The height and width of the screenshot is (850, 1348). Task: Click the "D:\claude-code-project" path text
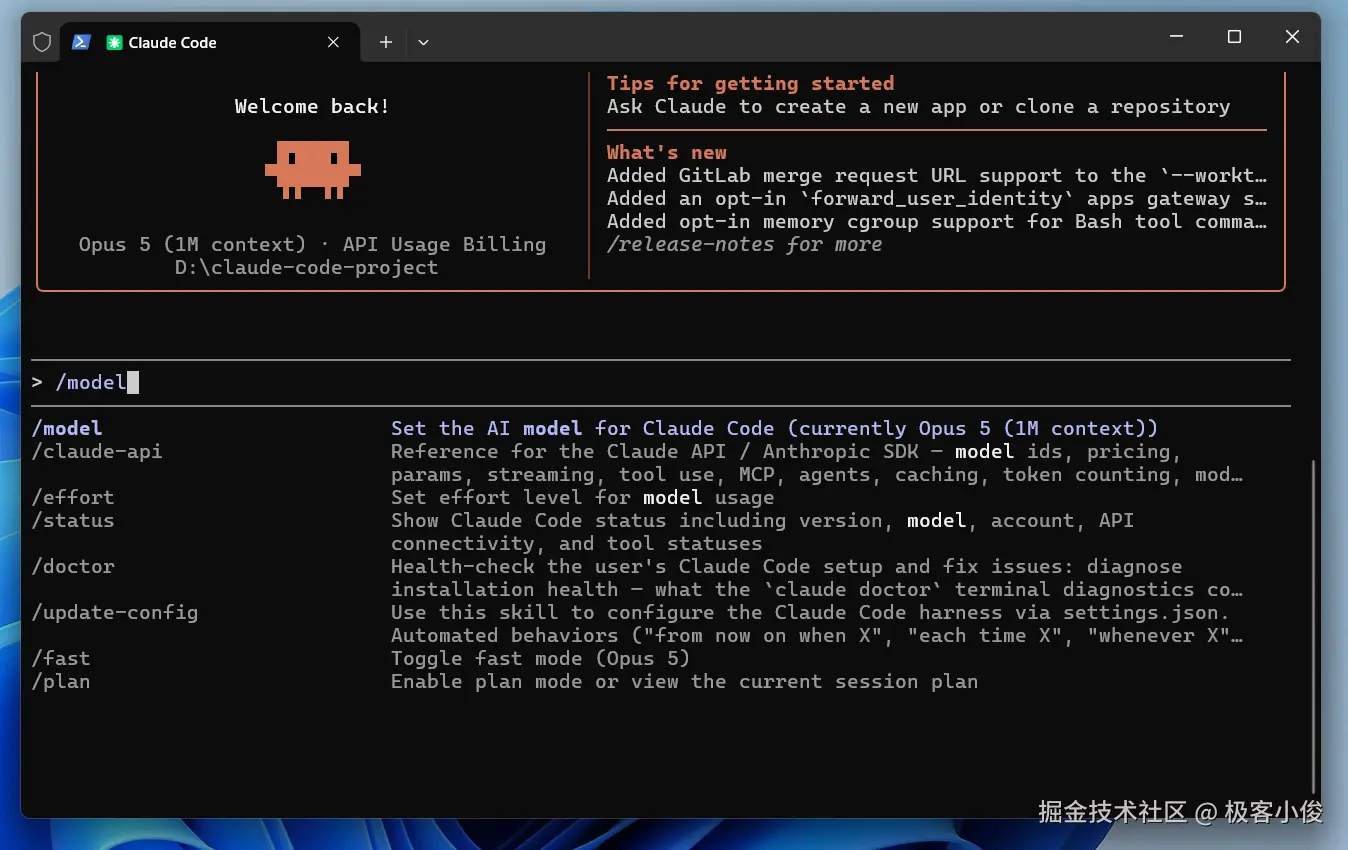pyautogui.click(x=306, y=267)
